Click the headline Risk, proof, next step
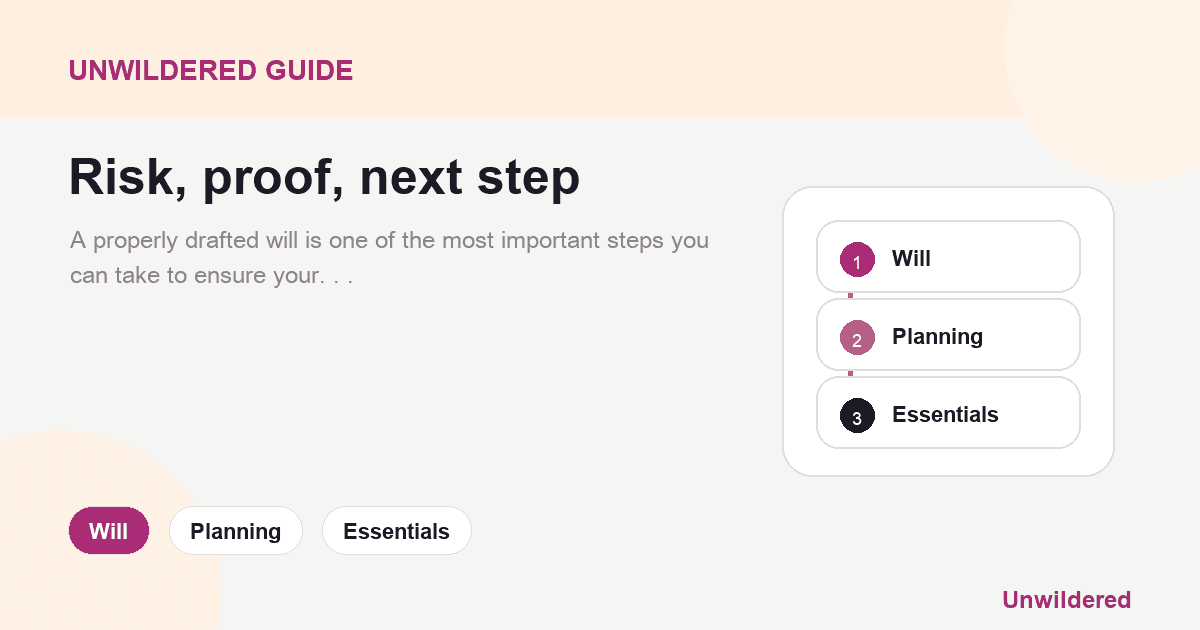Screen dimensions: 1200x630 tap(324, 178)
